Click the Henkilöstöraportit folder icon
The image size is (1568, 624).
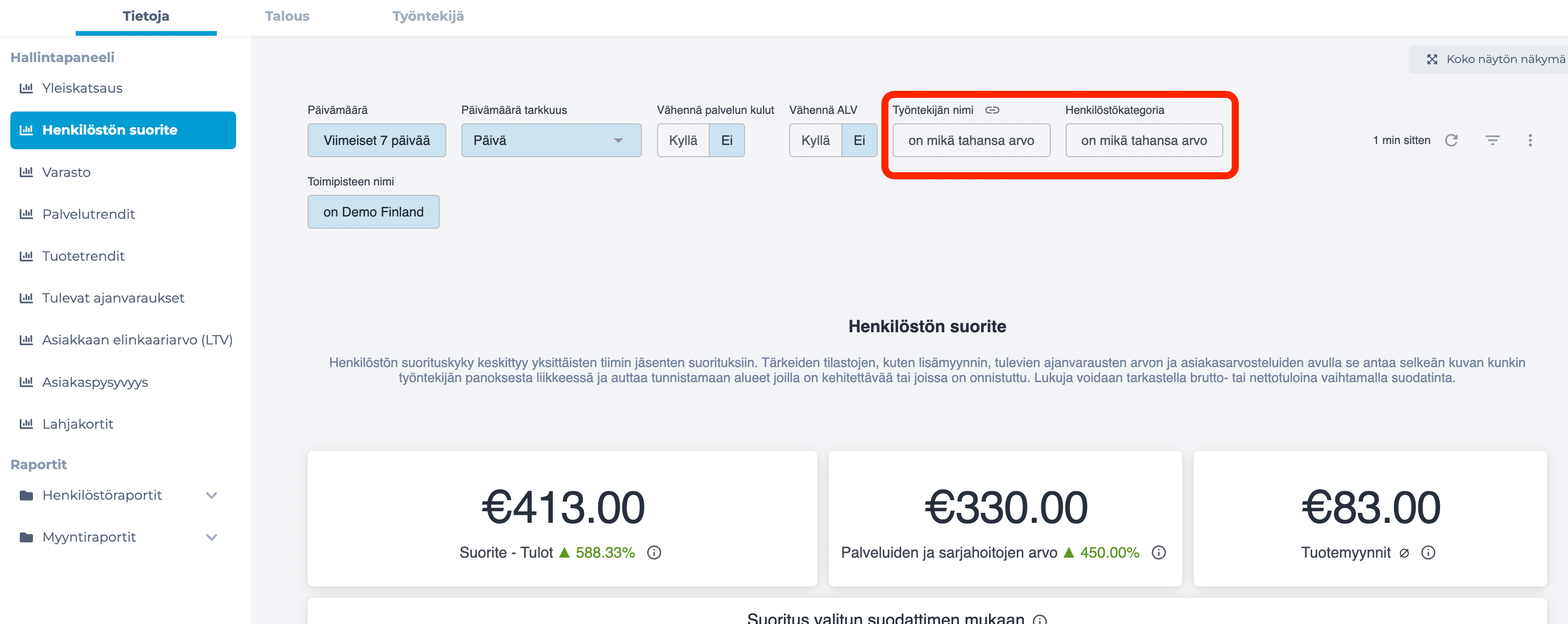click(26, 496)
